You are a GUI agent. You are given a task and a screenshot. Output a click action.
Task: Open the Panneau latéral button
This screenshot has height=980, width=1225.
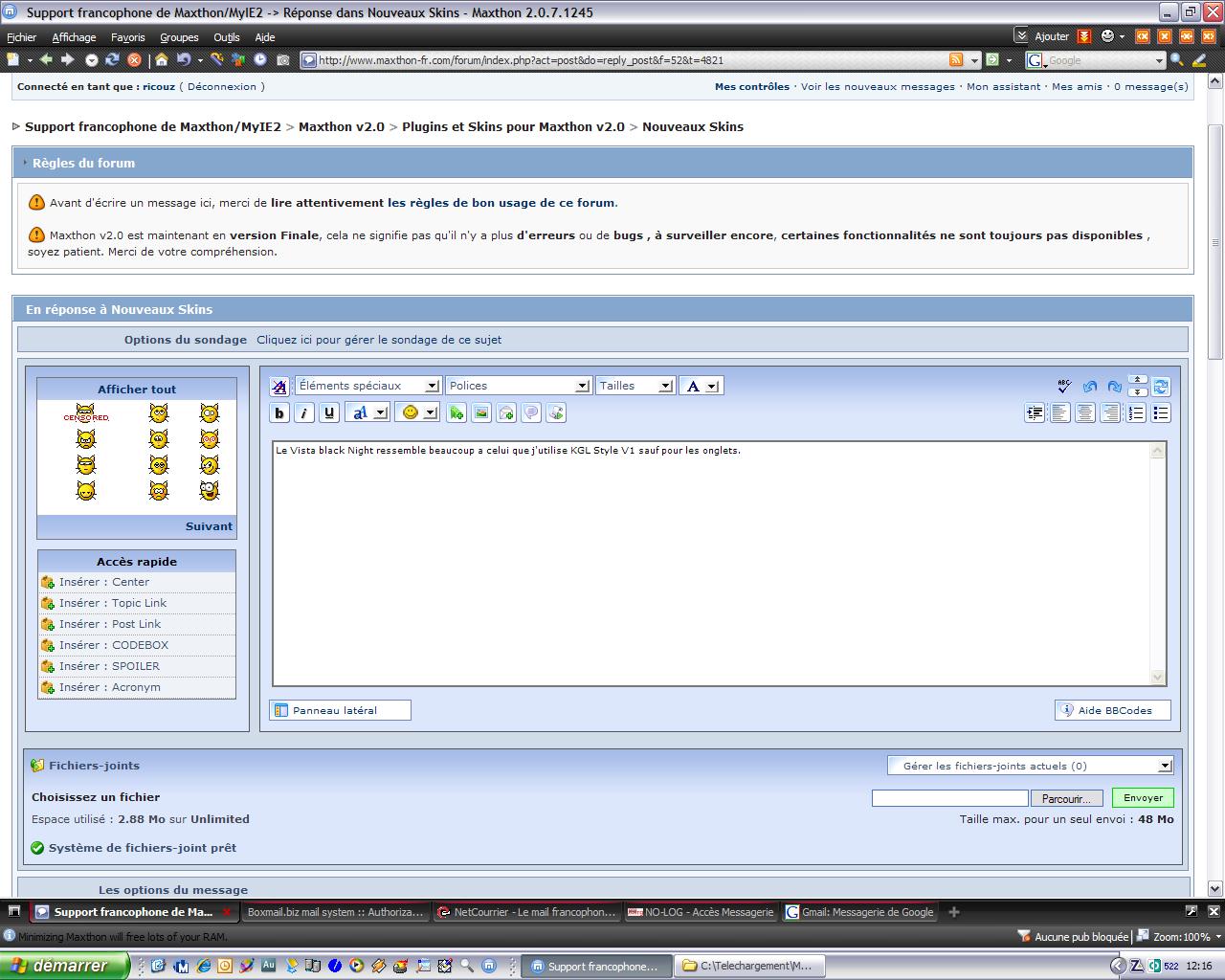340,710
